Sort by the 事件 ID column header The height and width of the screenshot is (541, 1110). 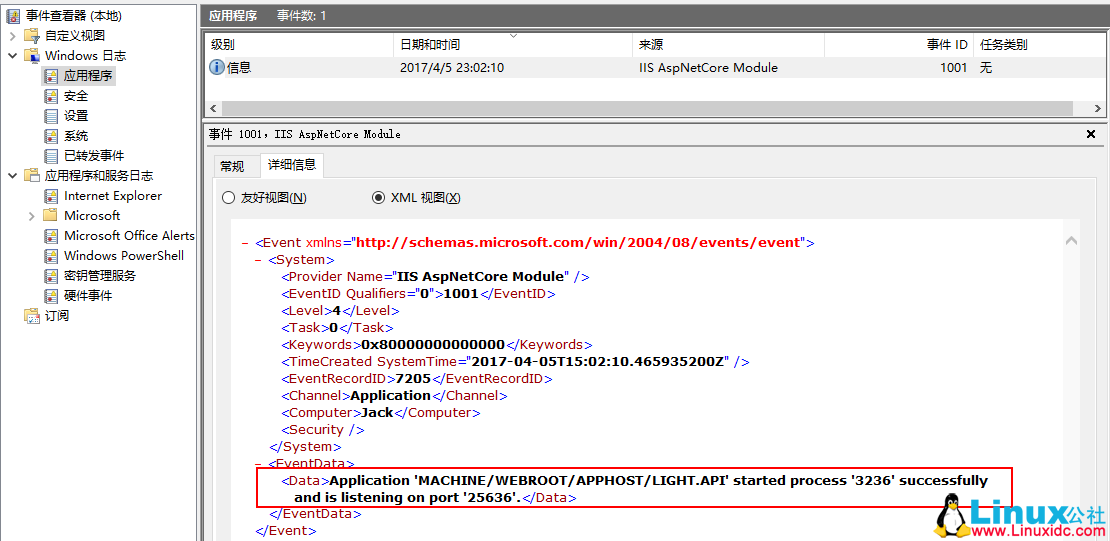[899, 45]
